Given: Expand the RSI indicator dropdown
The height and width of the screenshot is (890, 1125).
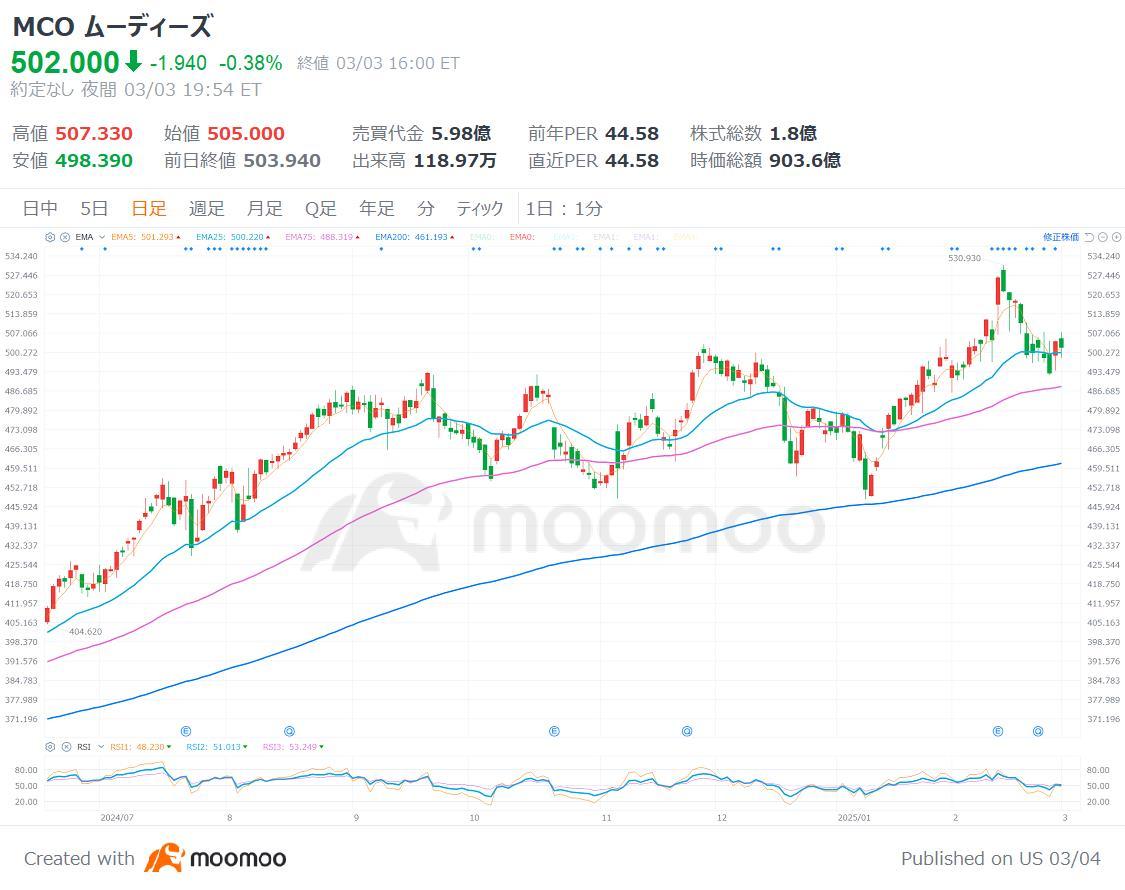Looking at the screenshot, I should (x=101, y=747).
